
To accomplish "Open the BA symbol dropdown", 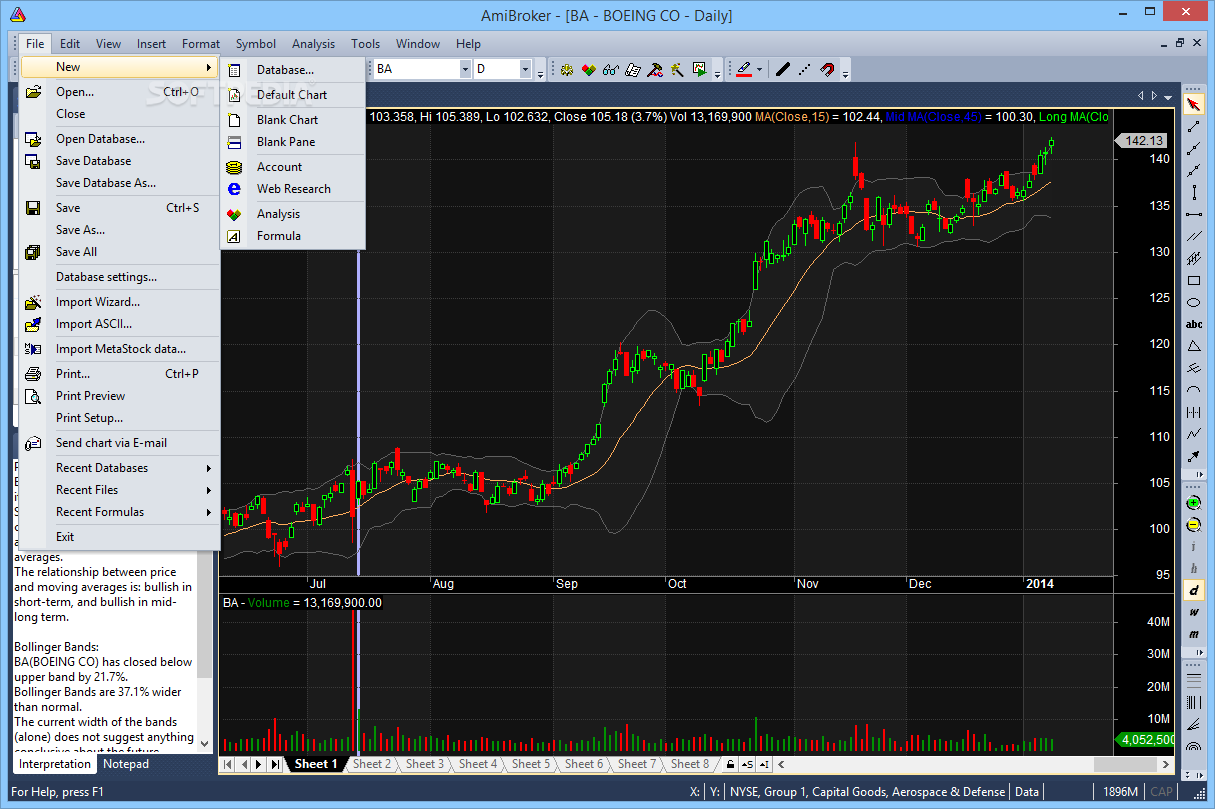I will [465, 69].
